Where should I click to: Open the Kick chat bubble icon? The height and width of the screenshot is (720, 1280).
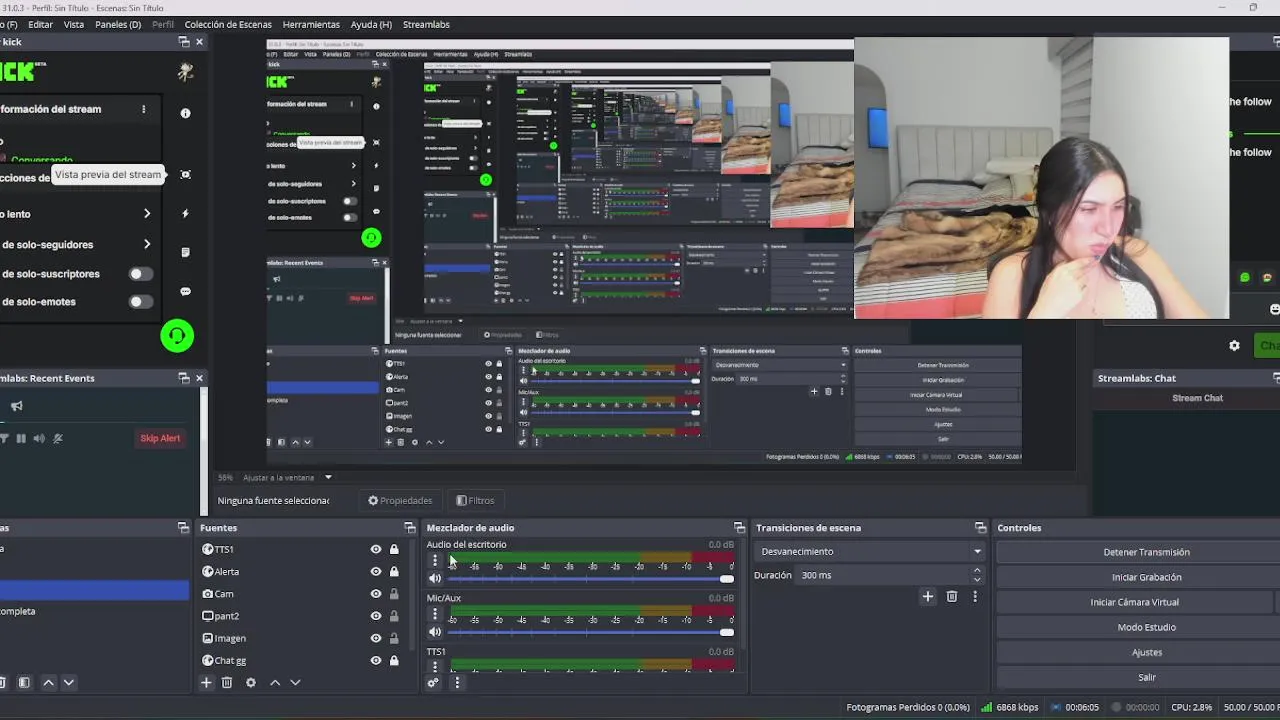(185, 291)
